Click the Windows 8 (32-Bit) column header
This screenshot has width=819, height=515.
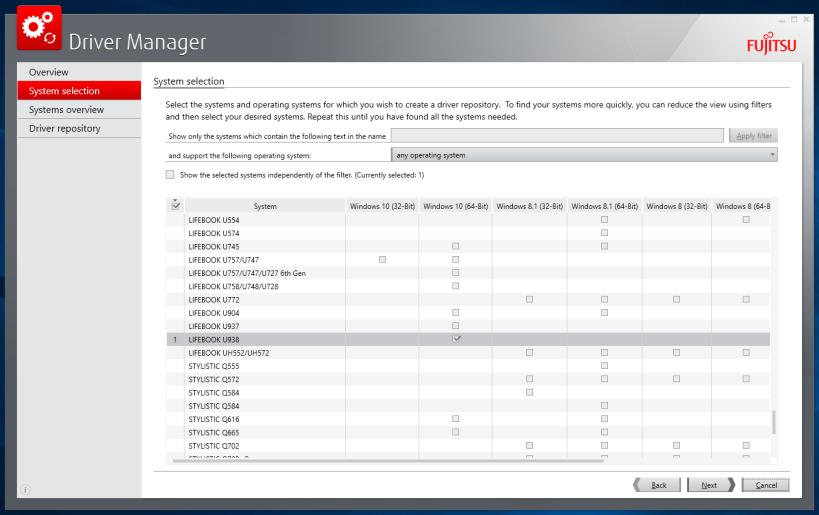click(676, 206)
